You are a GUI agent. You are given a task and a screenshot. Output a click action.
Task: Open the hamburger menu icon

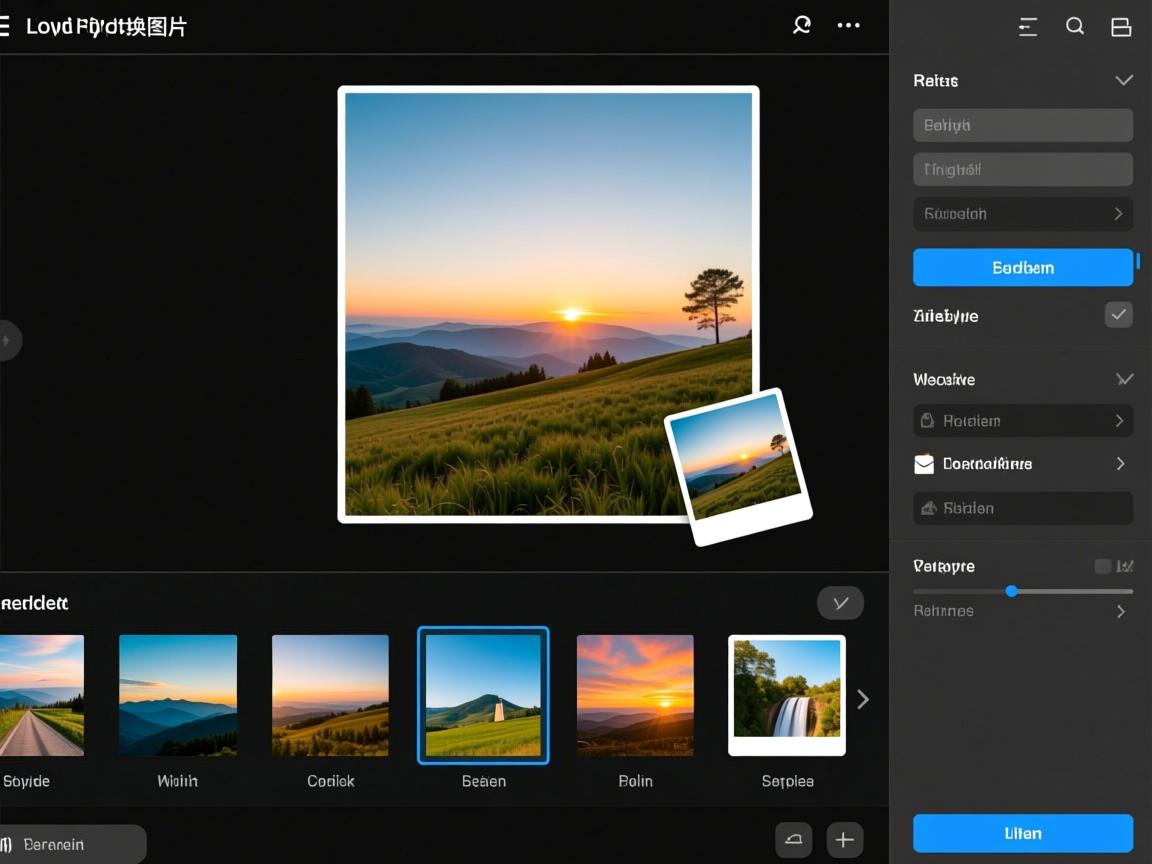click(x=4, y=26)
